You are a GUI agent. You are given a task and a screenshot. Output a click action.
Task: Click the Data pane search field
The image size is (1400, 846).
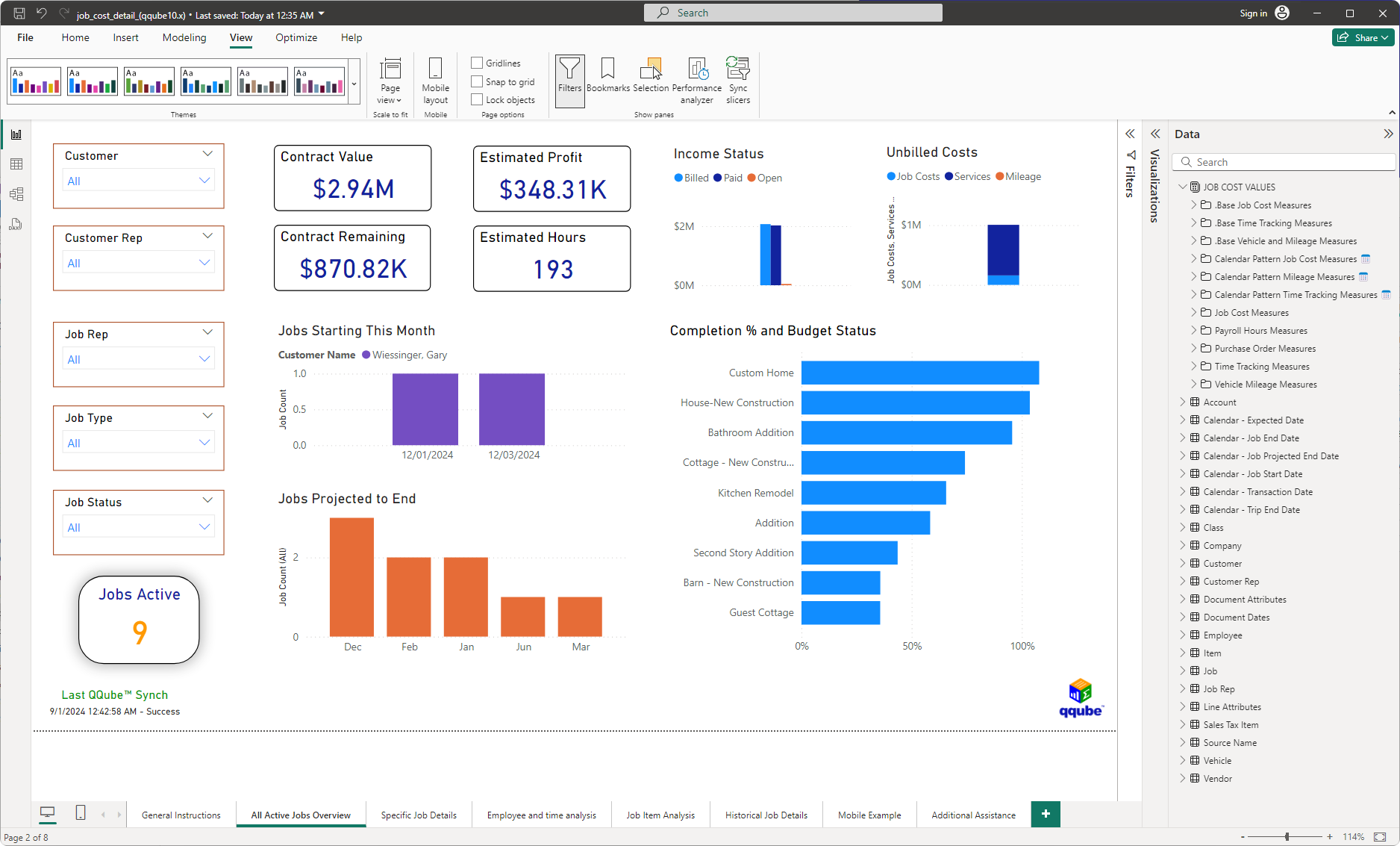tap(1284, 161)
